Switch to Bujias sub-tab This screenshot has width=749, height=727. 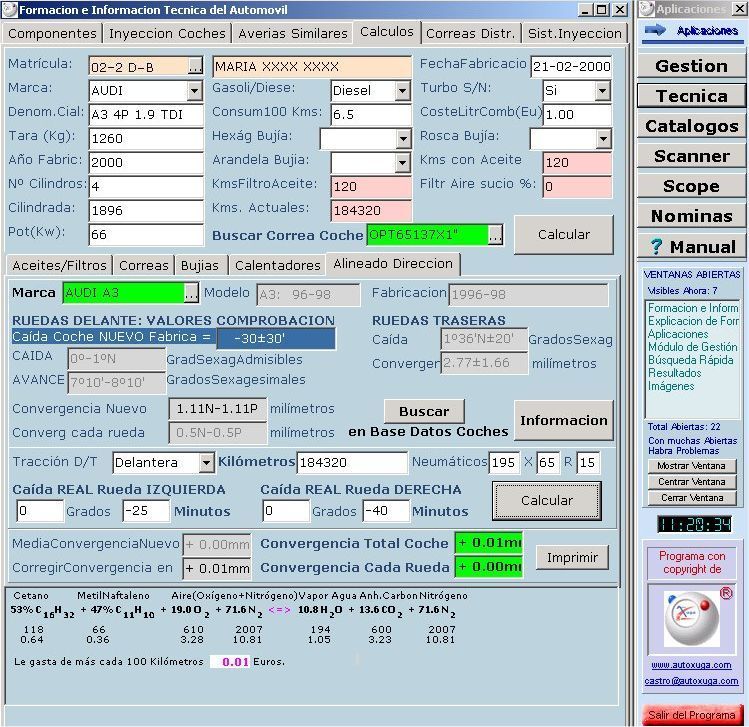point(200,265)
